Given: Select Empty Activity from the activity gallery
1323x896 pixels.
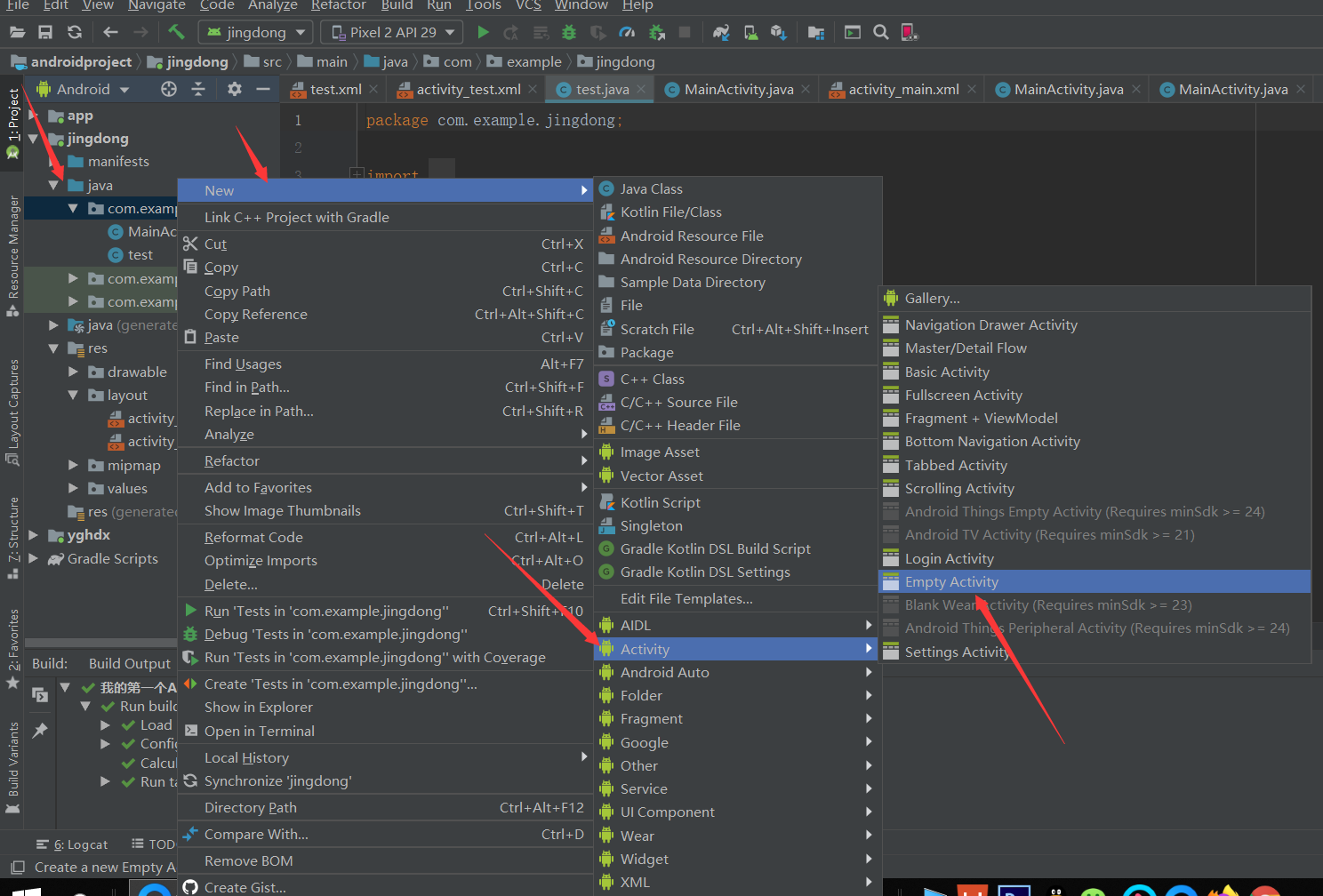Looking at the screenshot, I should (951, 581).
